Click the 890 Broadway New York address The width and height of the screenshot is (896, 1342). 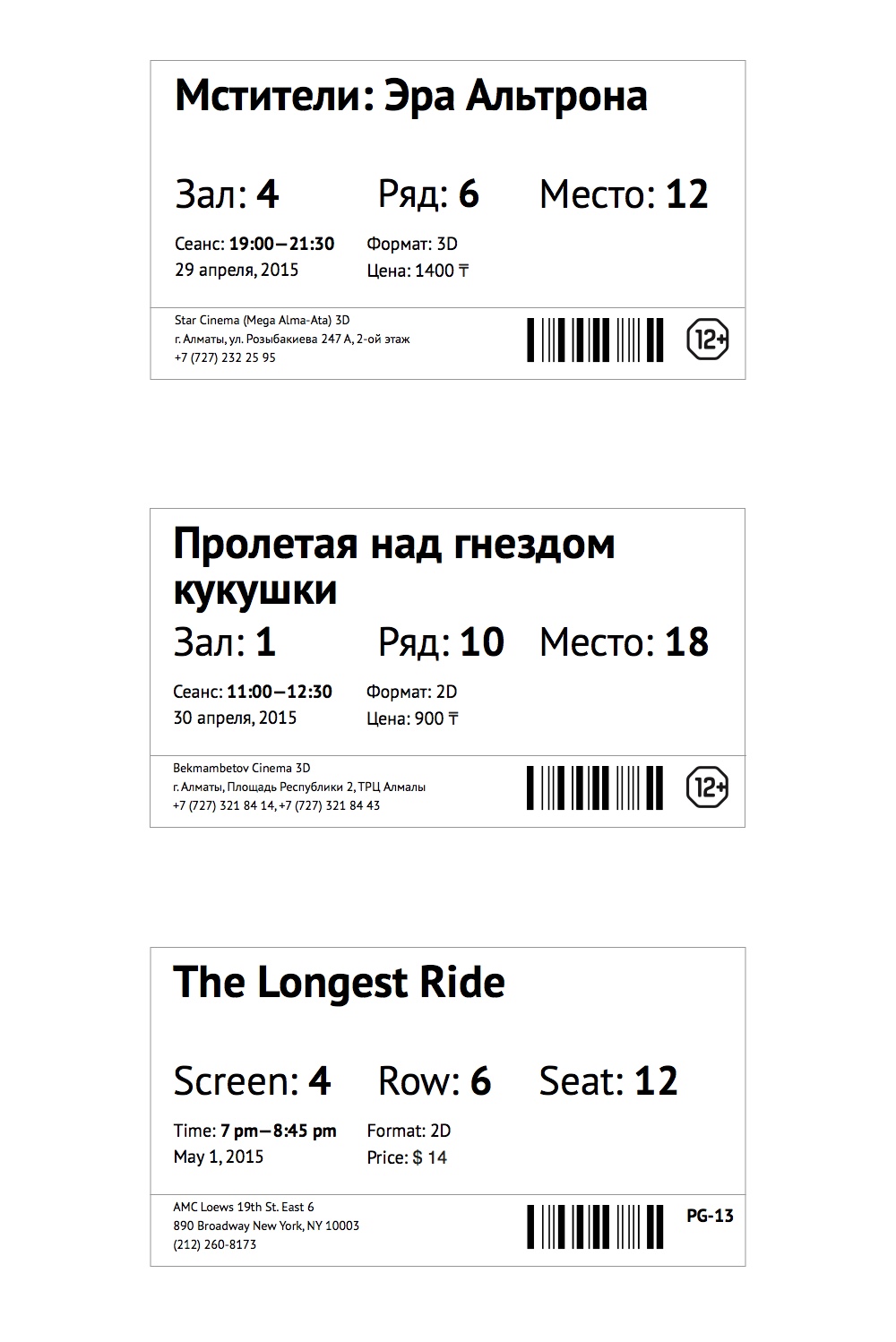pos(266,1226)
